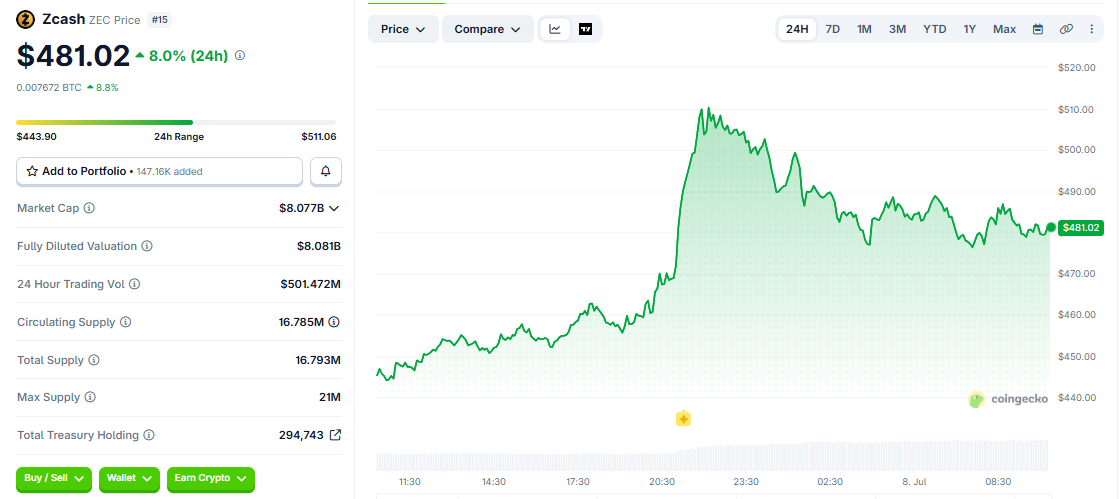Click the 21M max supply value
Screen dimensions: 1120x499
coord(330,397)
